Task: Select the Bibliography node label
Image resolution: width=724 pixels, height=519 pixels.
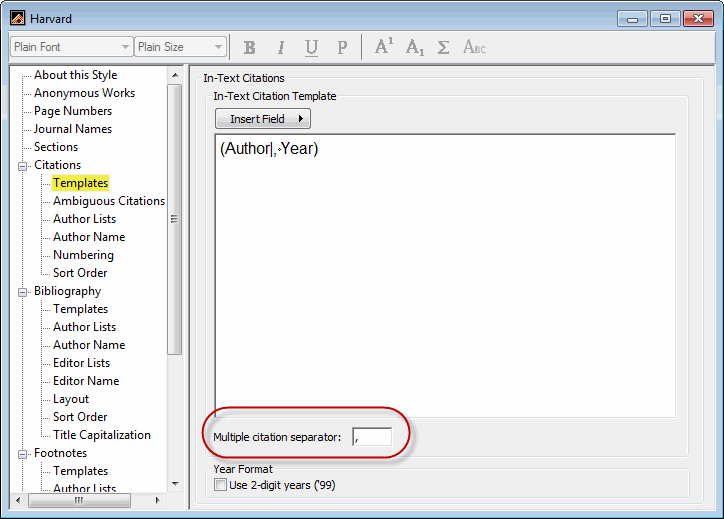Action: (x=67, y=291)
